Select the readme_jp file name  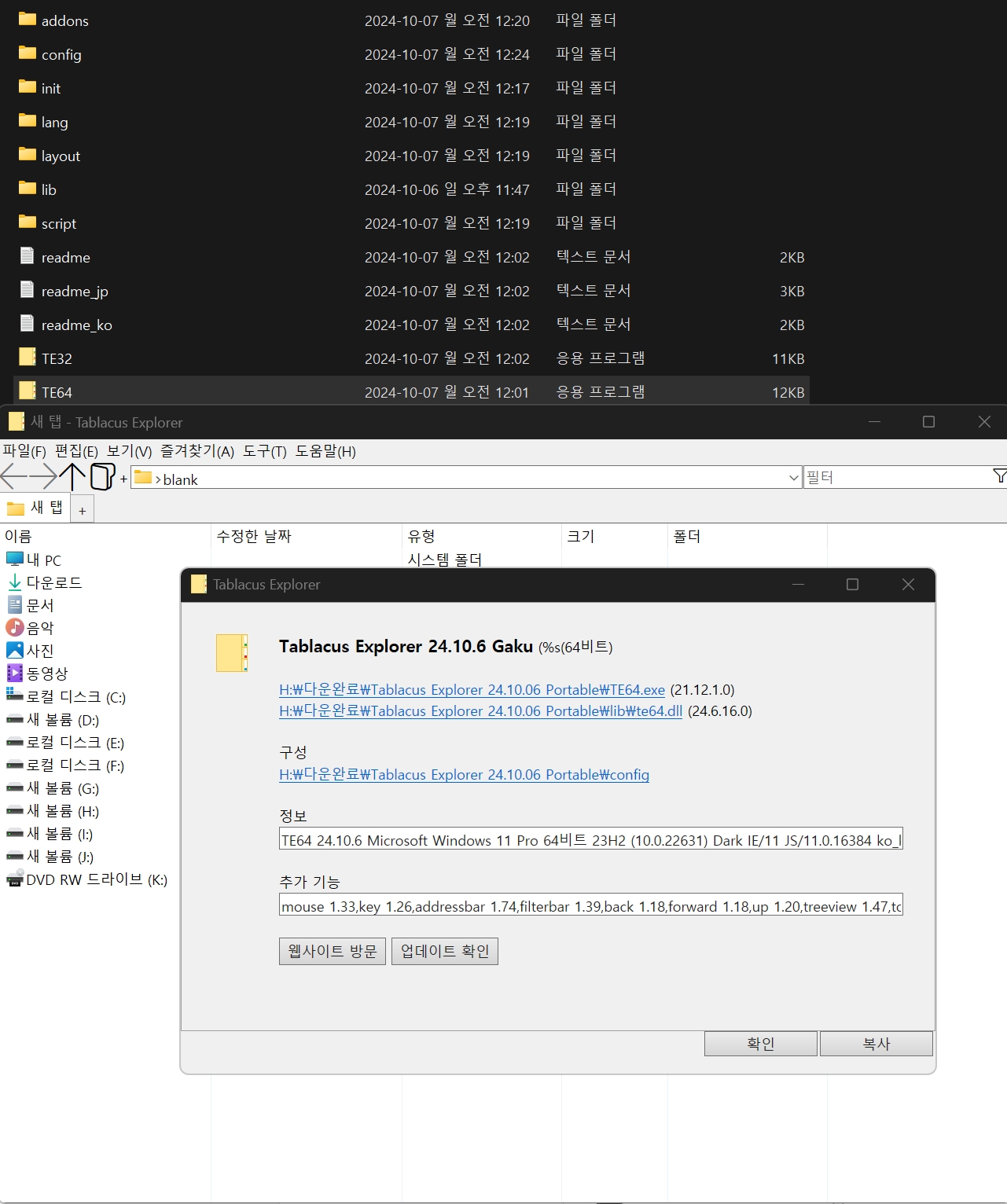pos(75,291)
